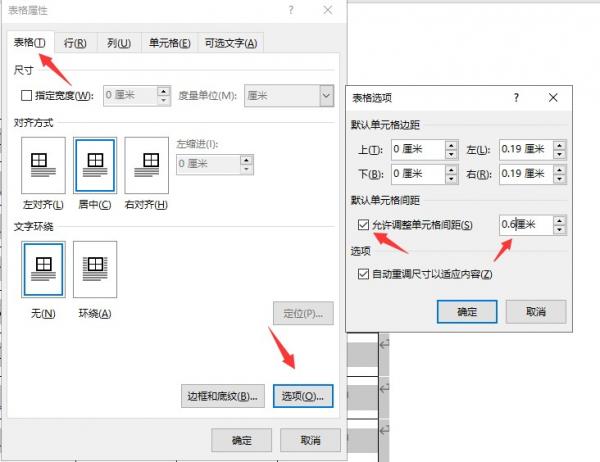Click the 右对齐(H) label
This screenshot has height=462, width=600.
pyautogui.click(x=147, y=205)
